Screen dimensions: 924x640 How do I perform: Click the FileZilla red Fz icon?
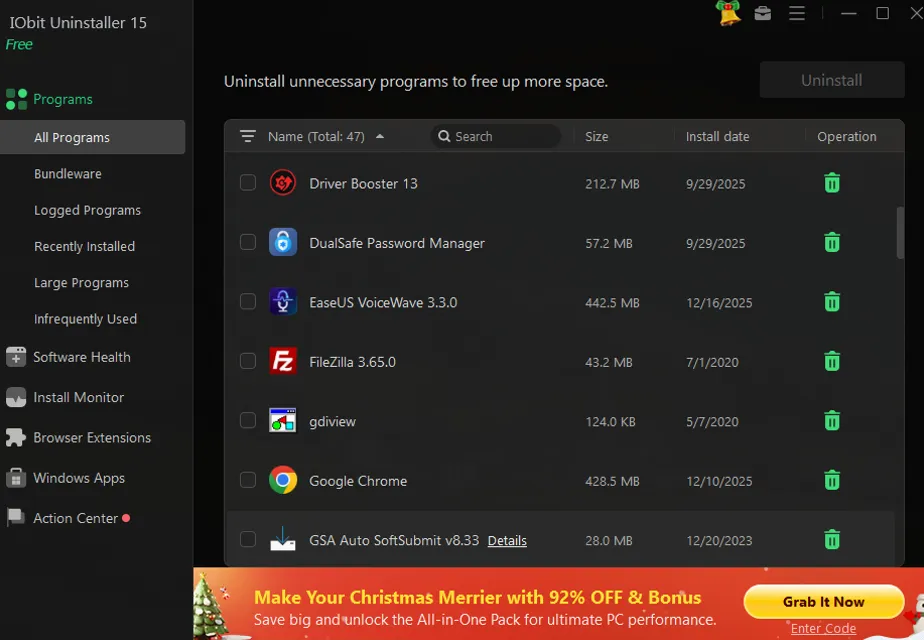(x=283, y=361)
